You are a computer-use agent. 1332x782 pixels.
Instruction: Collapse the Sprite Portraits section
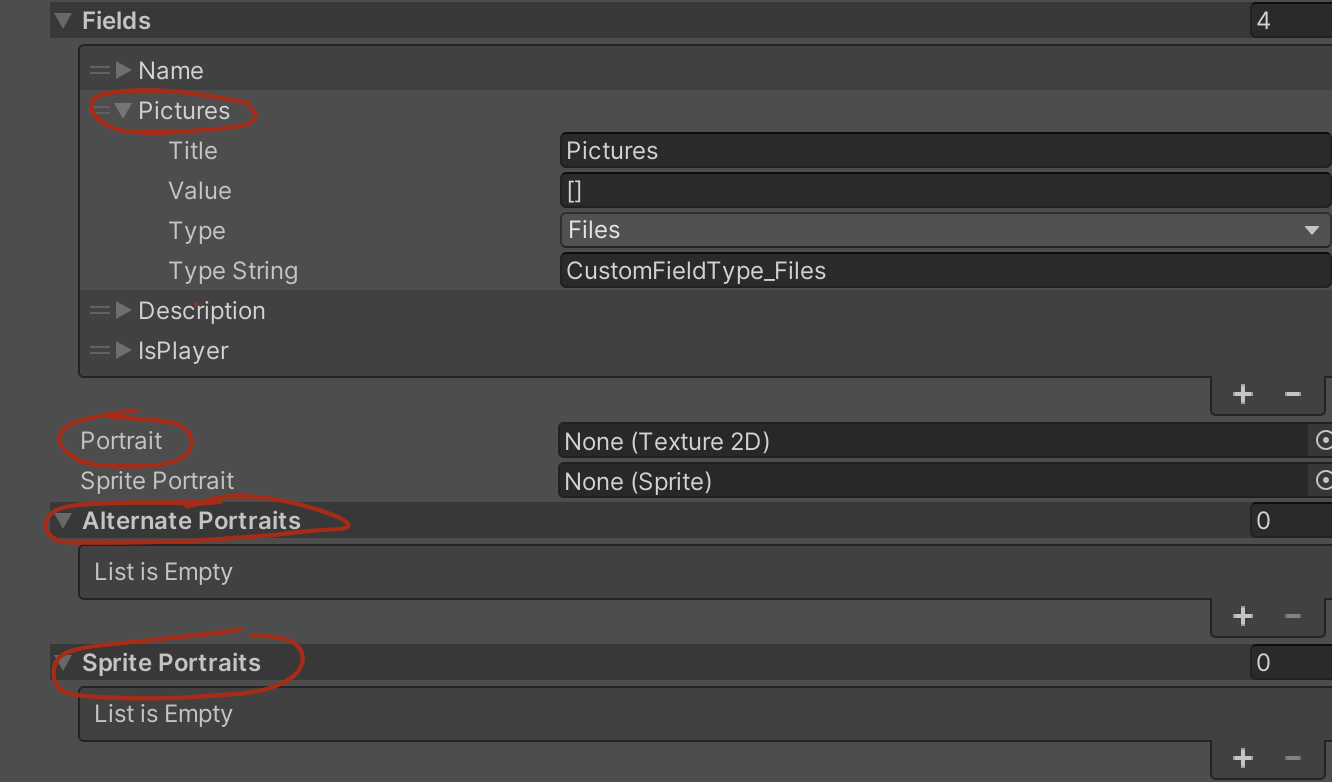[x=63, y=663]
